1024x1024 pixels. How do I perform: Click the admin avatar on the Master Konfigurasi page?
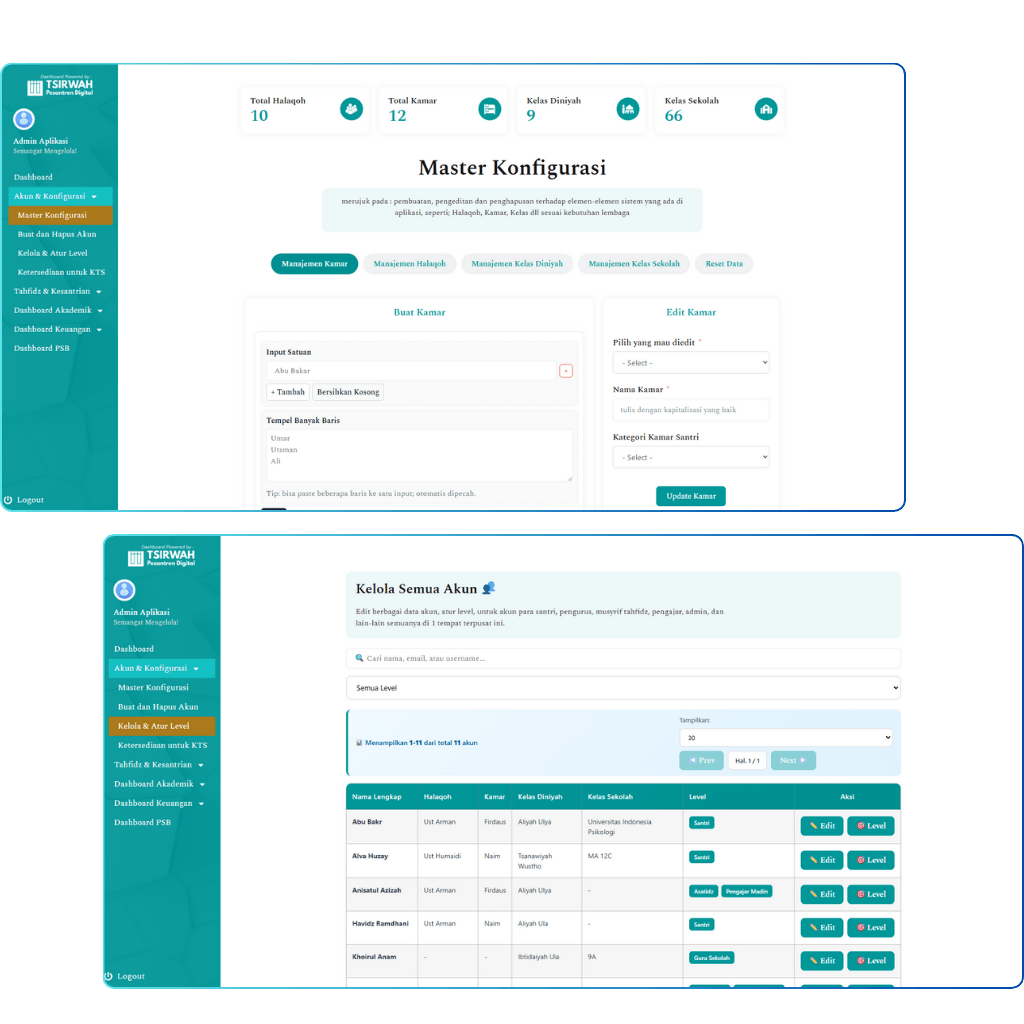coord(24,120)
